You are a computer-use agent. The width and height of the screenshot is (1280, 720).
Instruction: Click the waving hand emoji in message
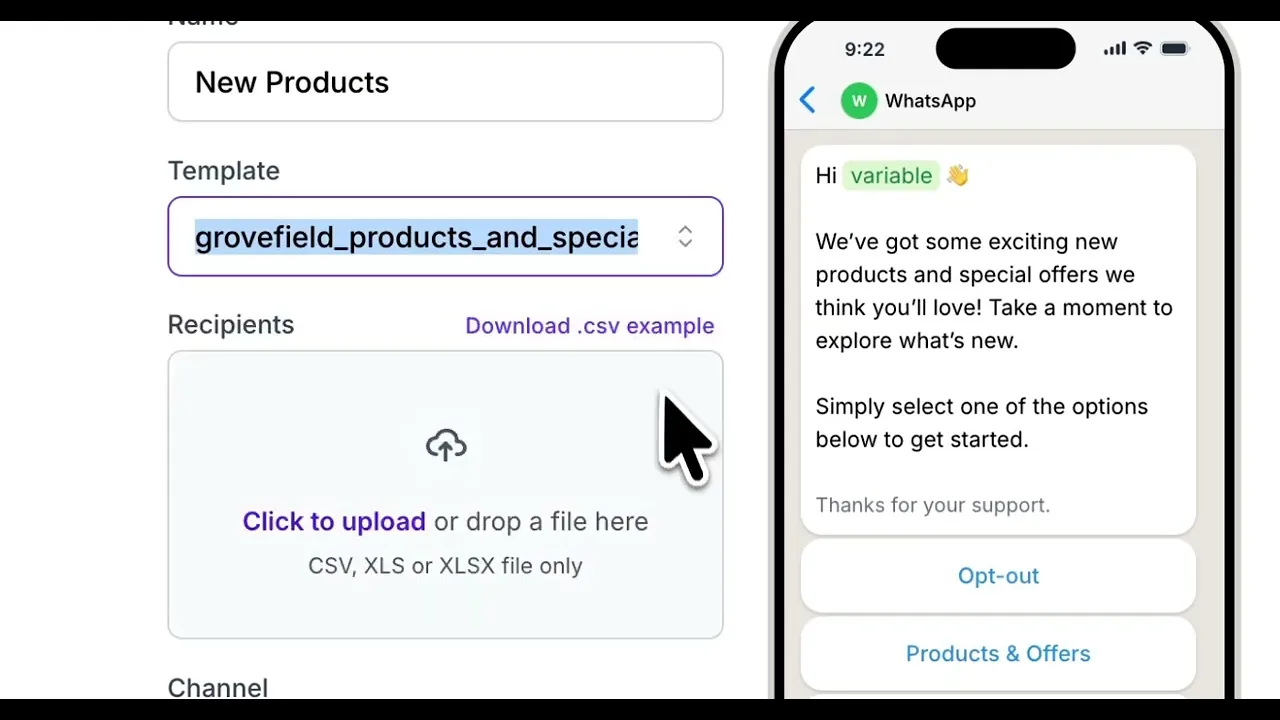click(x=958, y=176)
